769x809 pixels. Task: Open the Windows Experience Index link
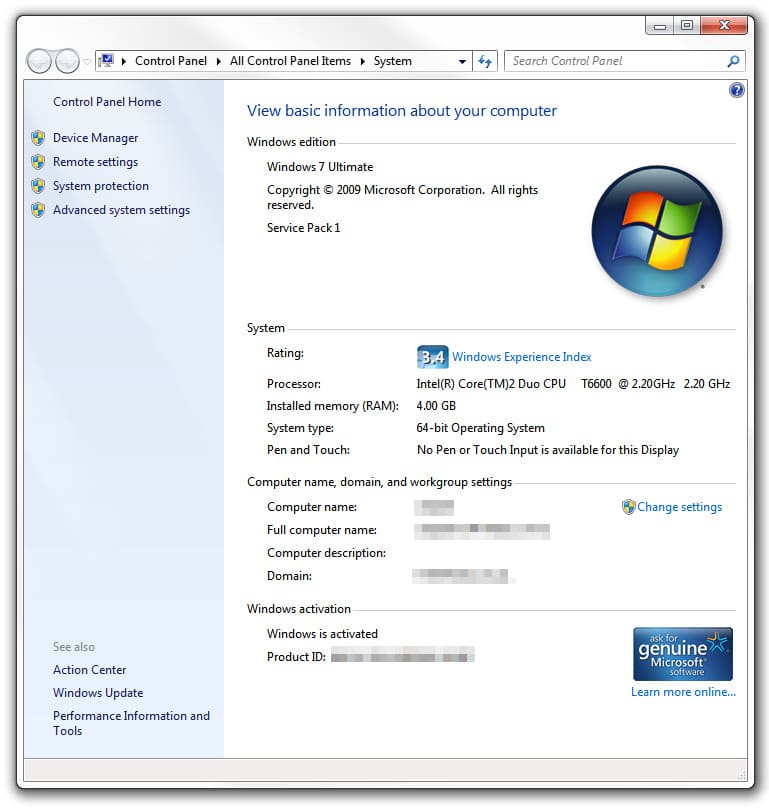click(521, 357)
